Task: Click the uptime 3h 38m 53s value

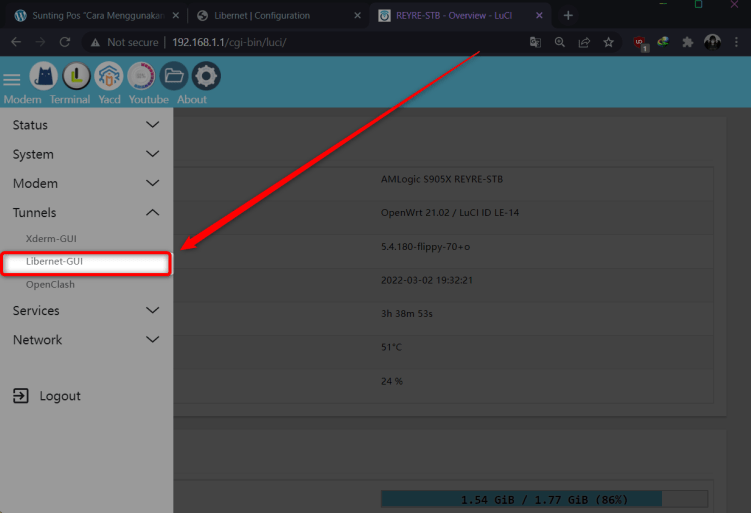Action: coord(407,314)
